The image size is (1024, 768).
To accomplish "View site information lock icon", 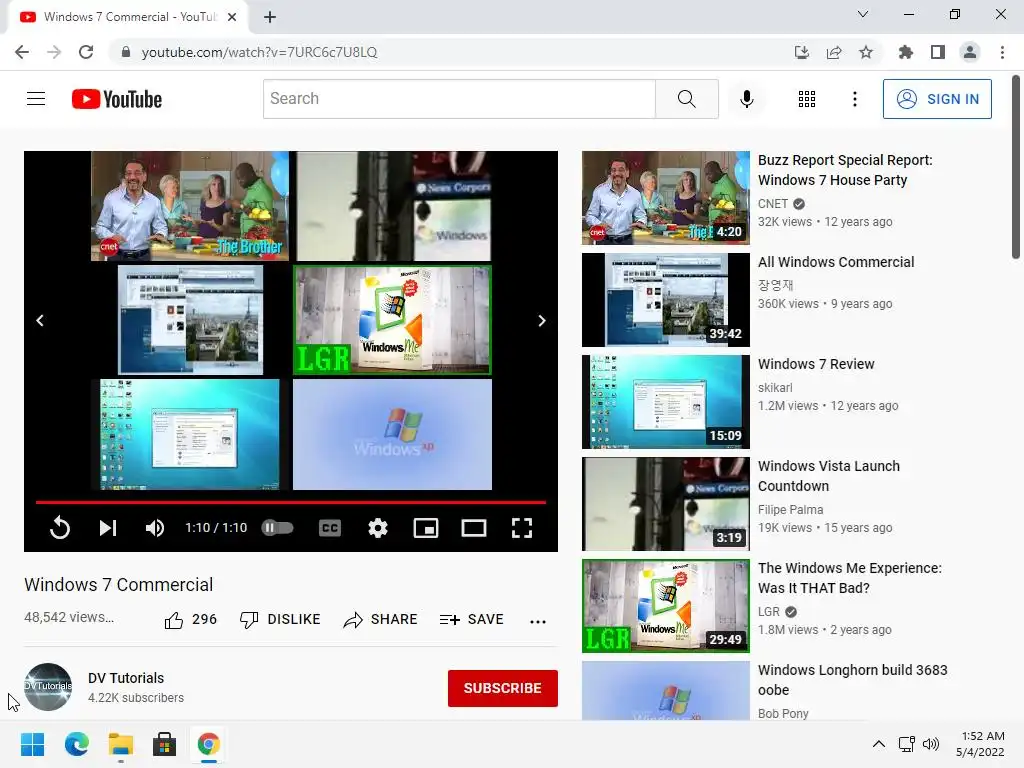I will pos(126,52).
